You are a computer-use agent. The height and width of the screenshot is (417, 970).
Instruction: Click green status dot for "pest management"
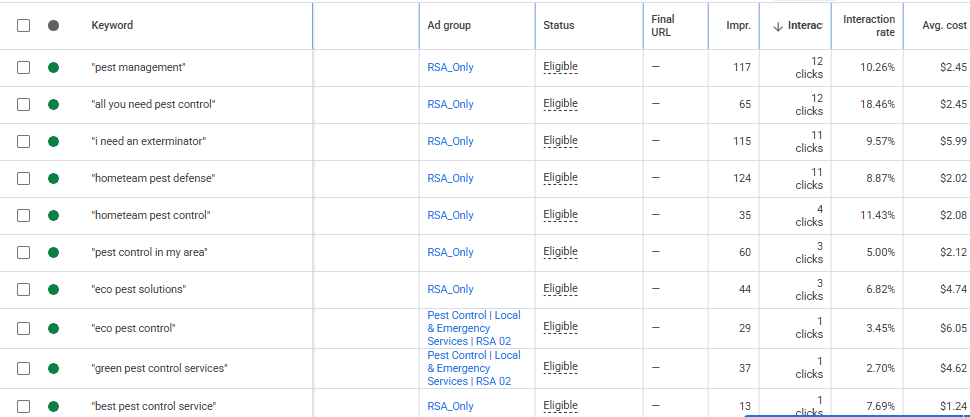[53, 67]
